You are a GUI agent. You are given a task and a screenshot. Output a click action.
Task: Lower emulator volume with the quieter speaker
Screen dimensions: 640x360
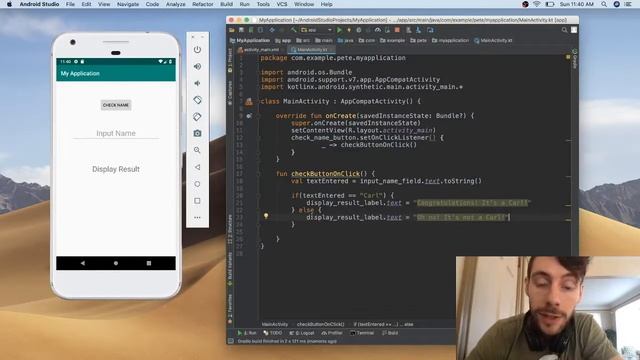pyautogui.click(x=198, y=83)
